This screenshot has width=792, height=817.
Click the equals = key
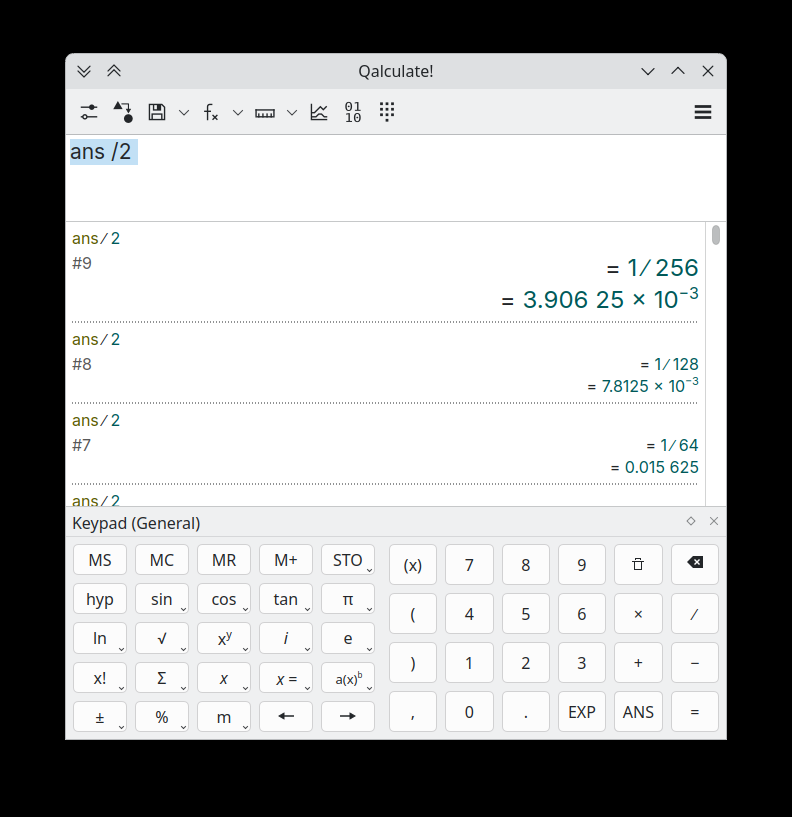click(695, 712)
